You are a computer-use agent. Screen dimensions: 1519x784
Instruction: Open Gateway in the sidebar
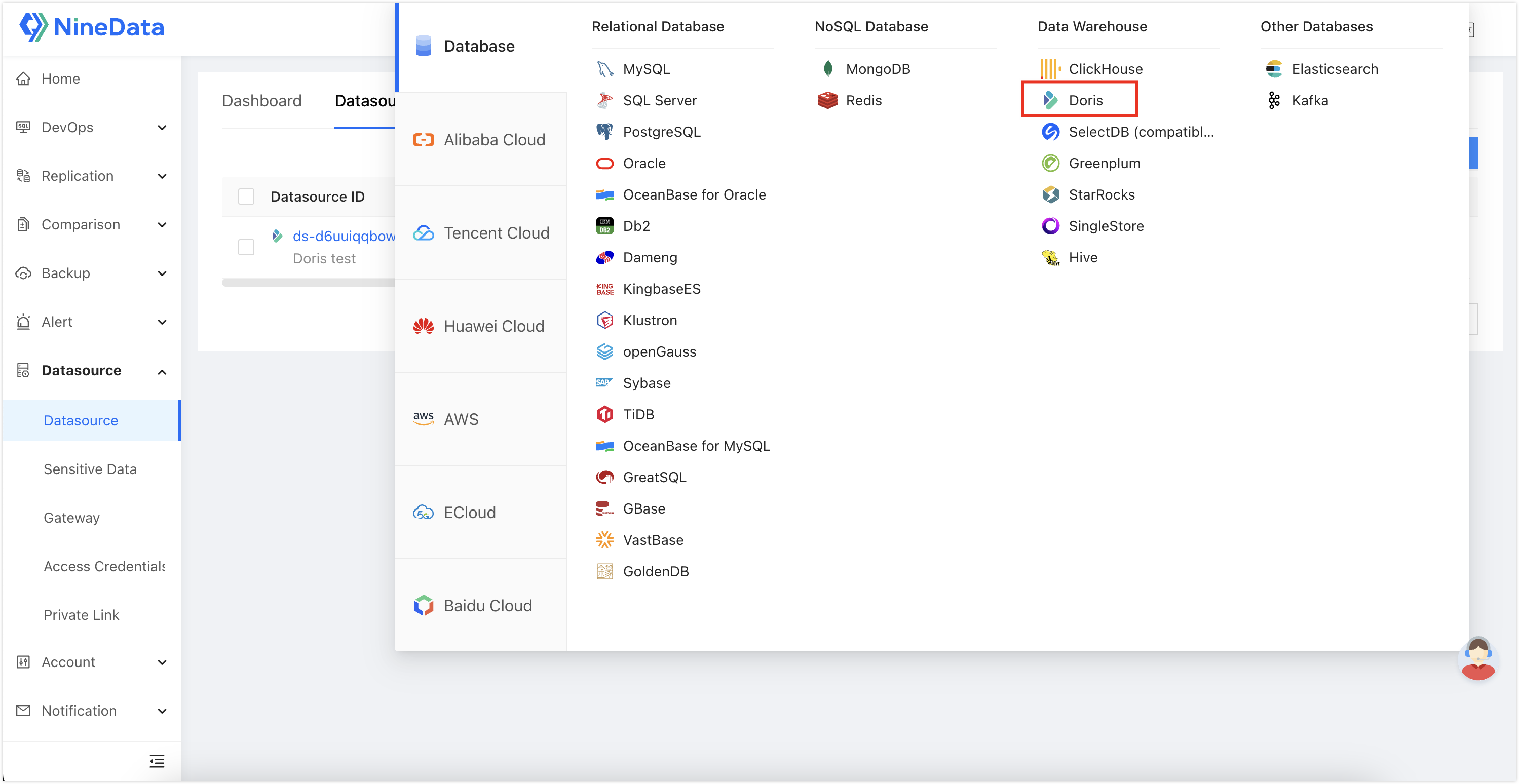(x=71, y=518)
